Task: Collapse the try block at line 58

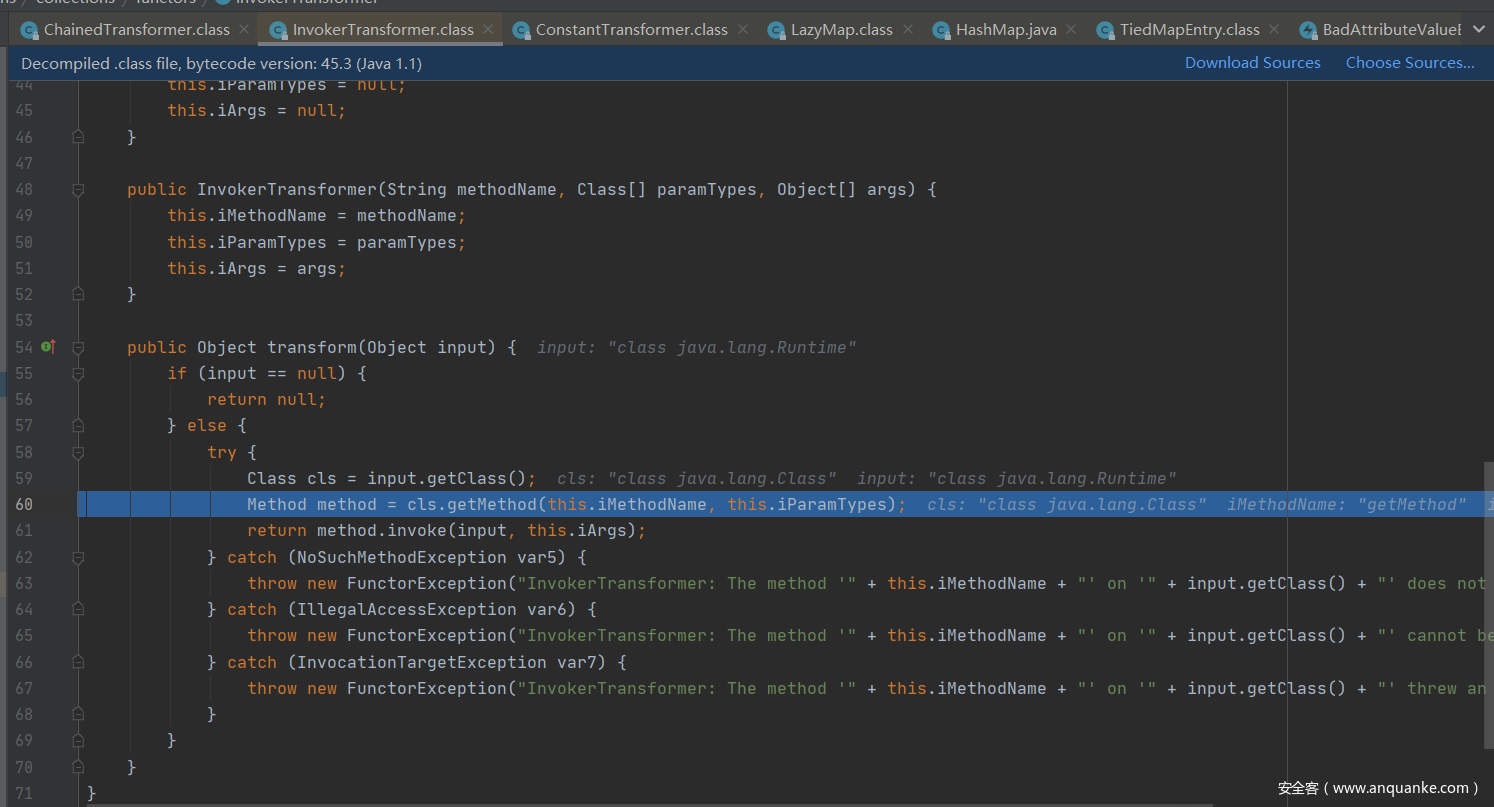Action: point(78,452)
